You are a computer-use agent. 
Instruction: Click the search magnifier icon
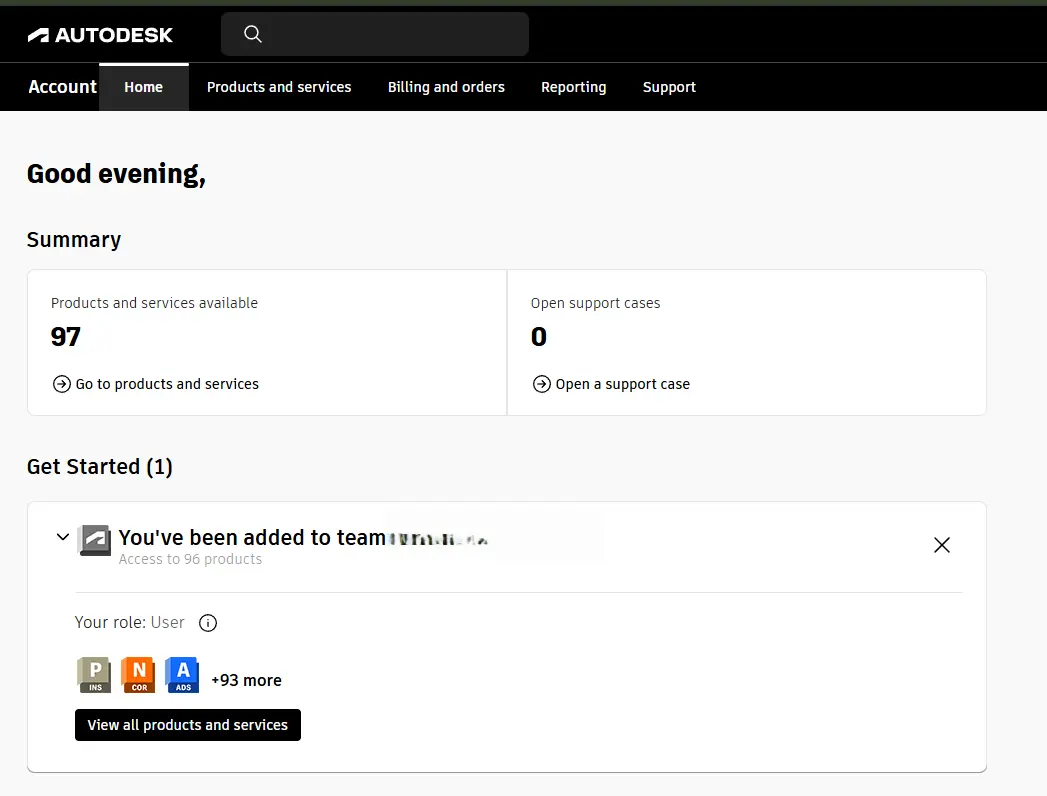[x=252, y=34]
